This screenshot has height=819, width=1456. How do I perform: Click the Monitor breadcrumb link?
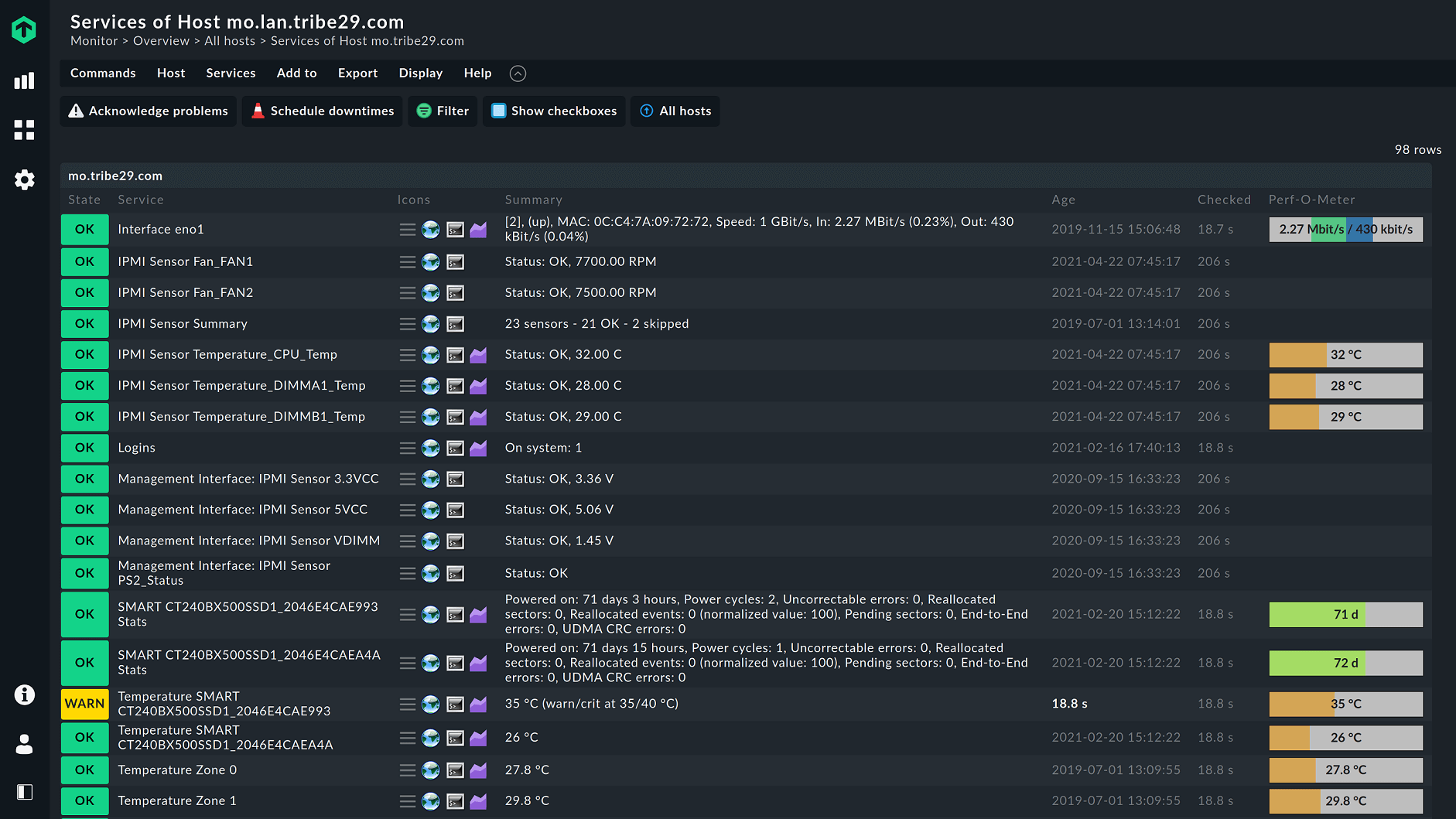[94, 41]
